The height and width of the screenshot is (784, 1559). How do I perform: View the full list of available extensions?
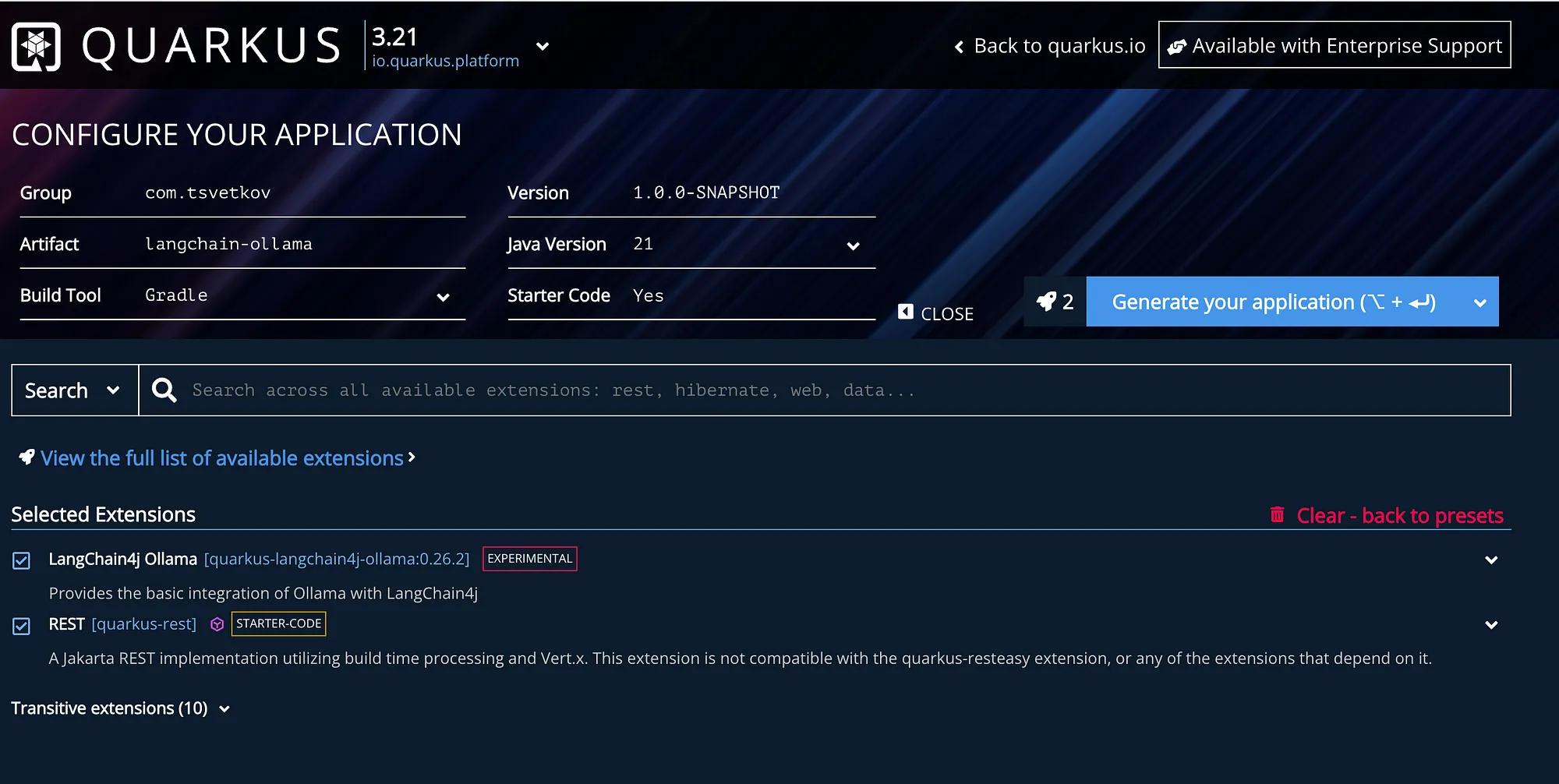[222, 458]
